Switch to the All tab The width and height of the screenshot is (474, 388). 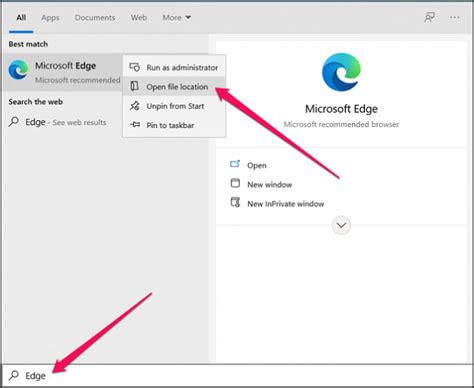21,17
